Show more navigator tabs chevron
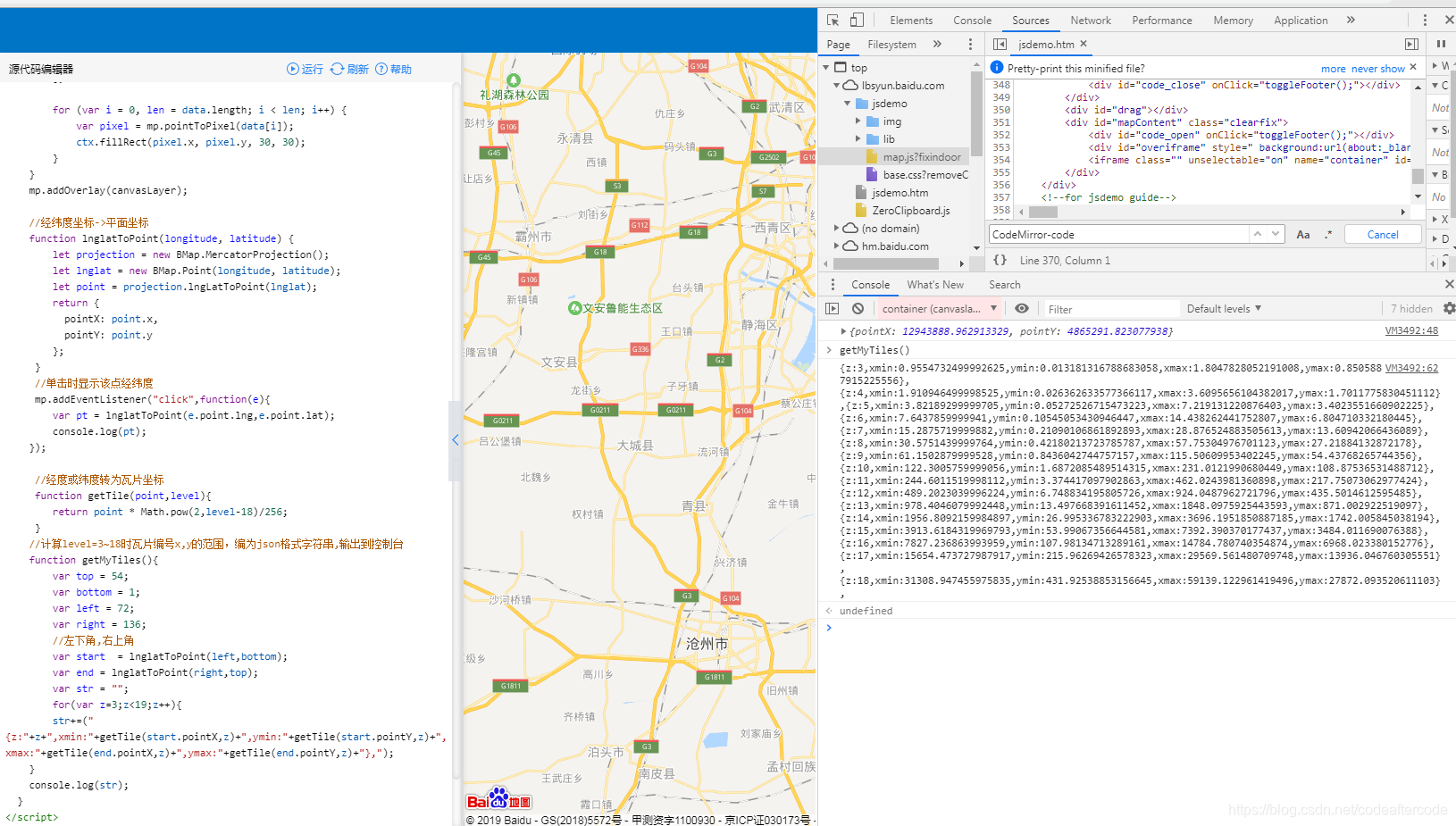 coord(937,44)
